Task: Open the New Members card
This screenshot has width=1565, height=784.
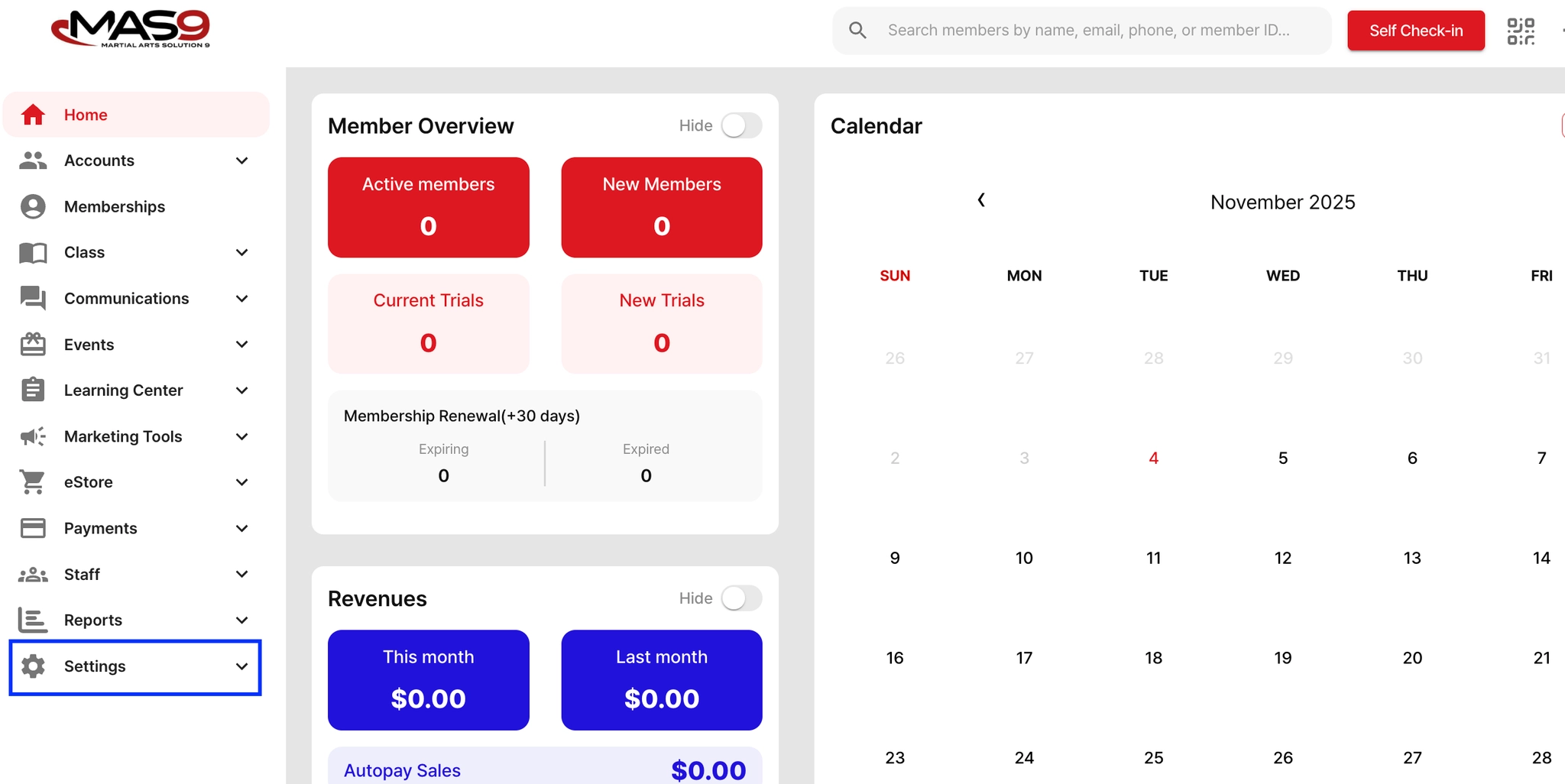Action: tap(662, 207)
